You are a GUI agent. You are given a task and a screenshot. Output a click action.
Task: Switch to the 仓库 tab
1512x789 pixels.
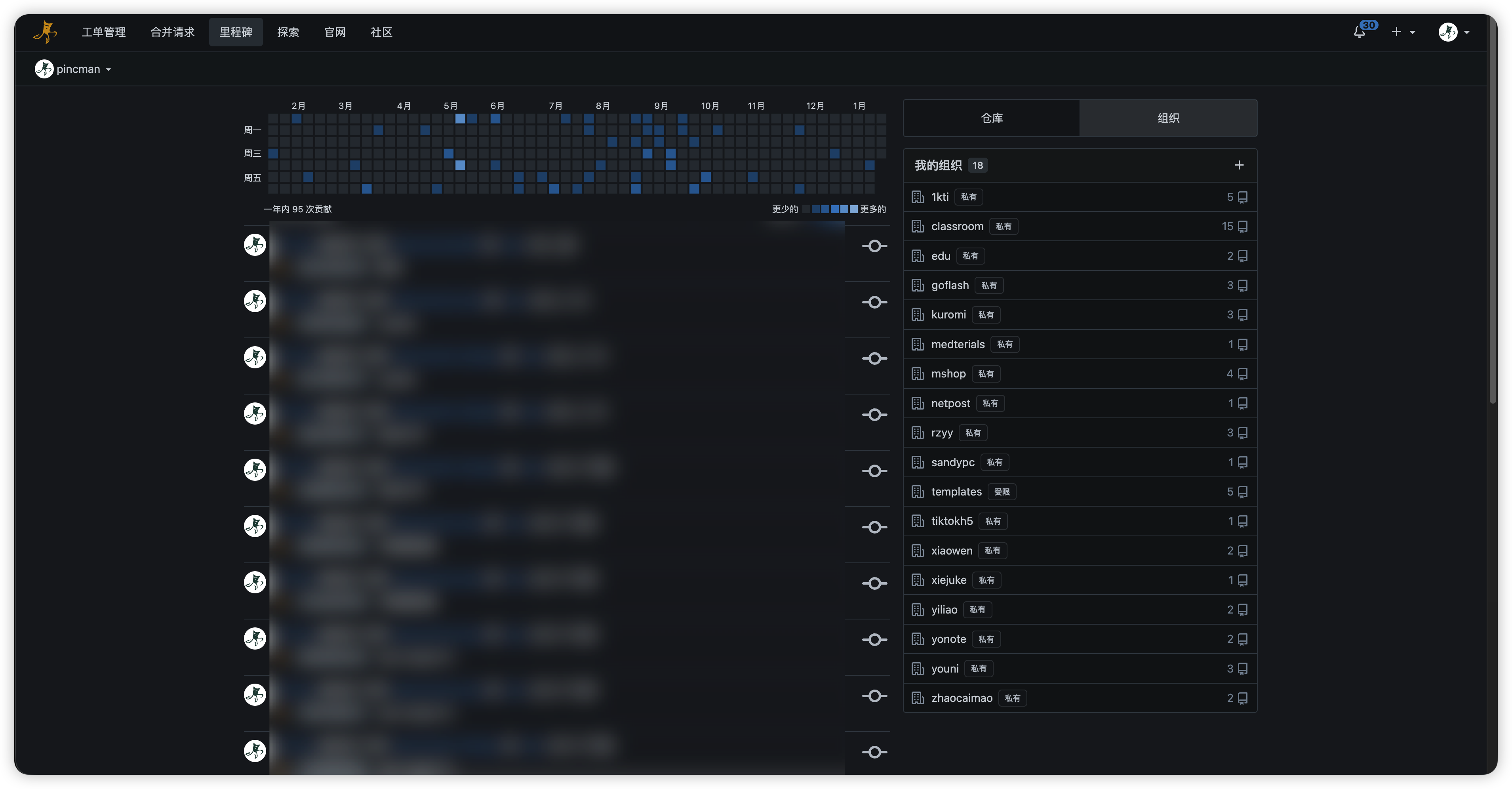point(991,118)
